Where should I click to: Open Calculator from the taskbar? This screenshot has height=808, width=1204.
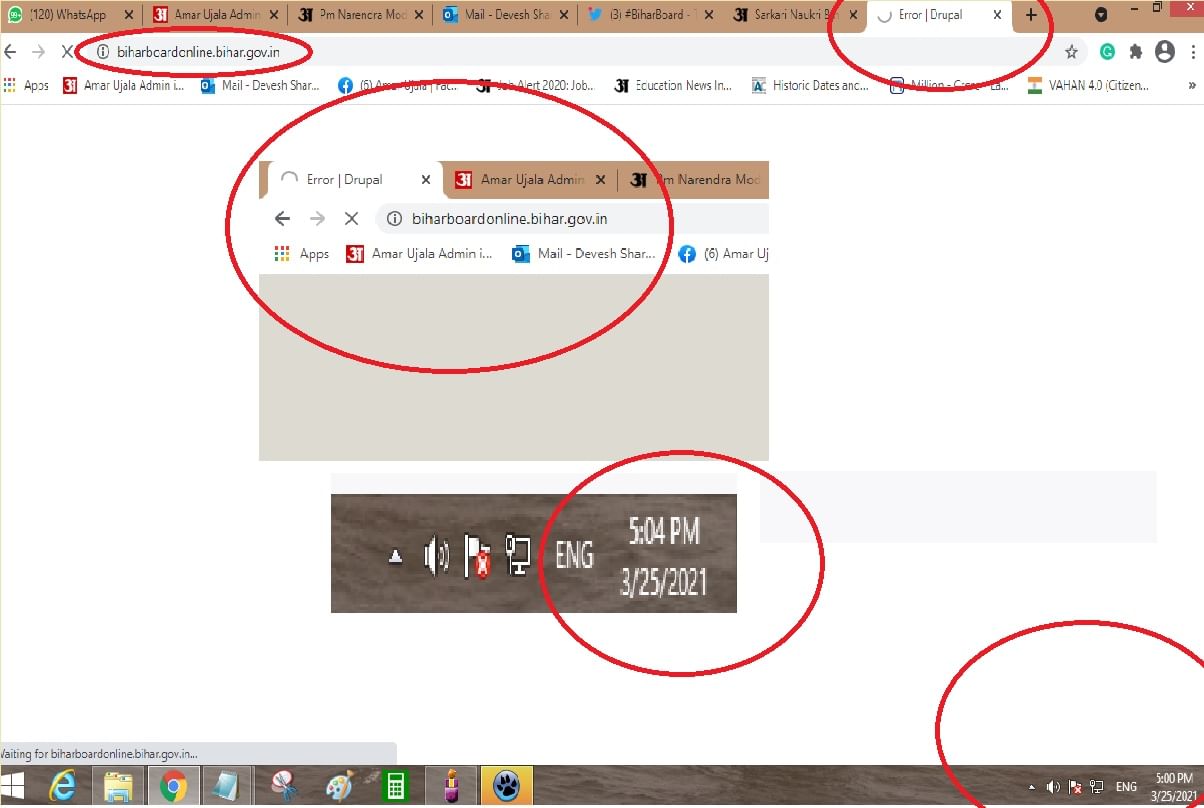click(396, 787)
